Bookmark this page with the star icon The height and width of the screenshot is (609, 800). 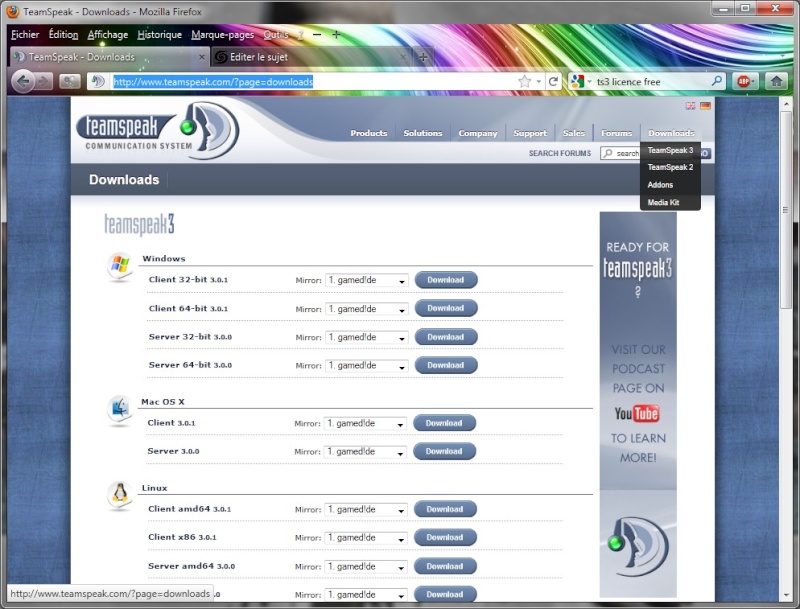click(x=524, y=82)
